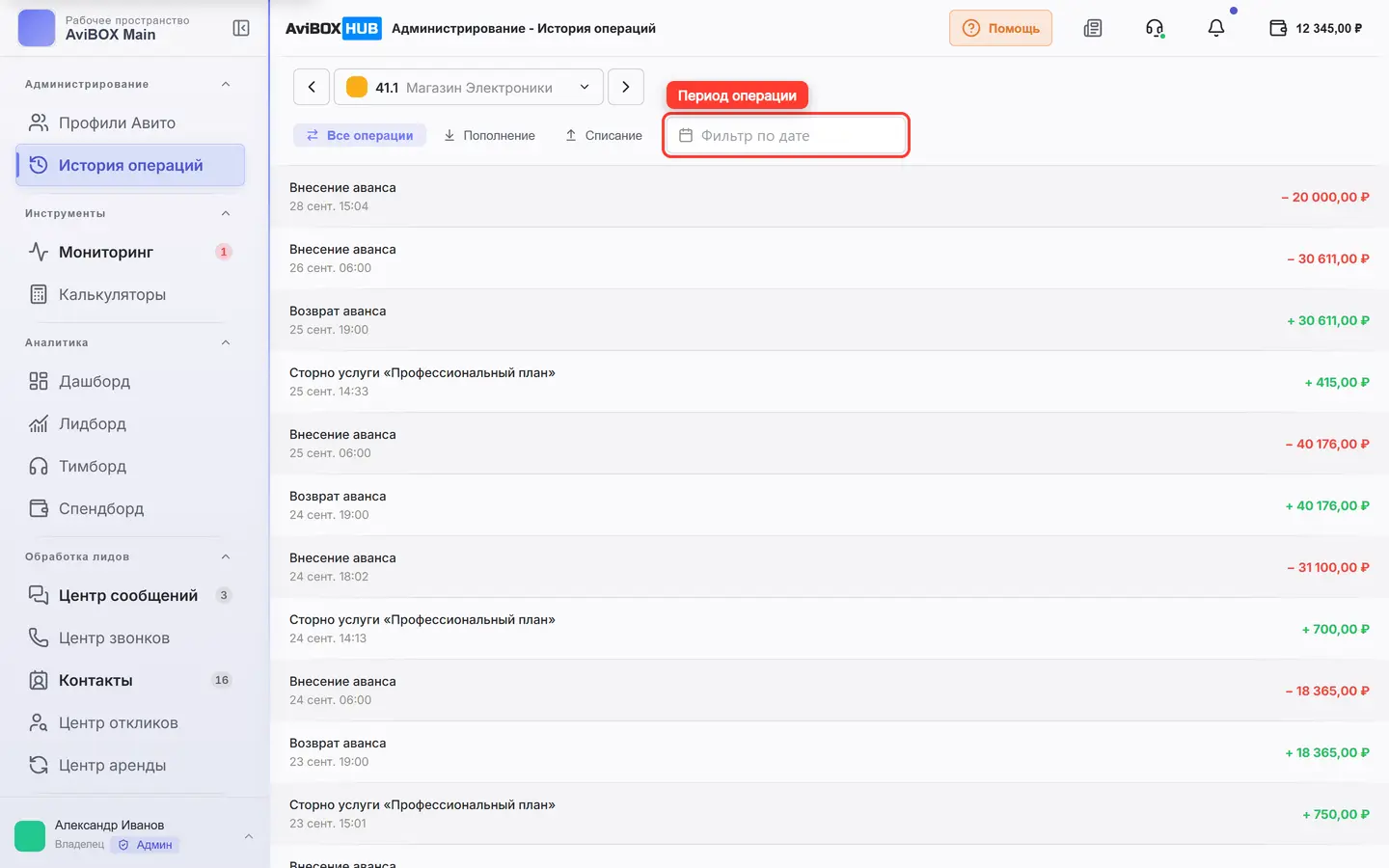Click the Спендборд wallet icon
Viewport: 1389px width, 868px height.
tap(39, 508)
